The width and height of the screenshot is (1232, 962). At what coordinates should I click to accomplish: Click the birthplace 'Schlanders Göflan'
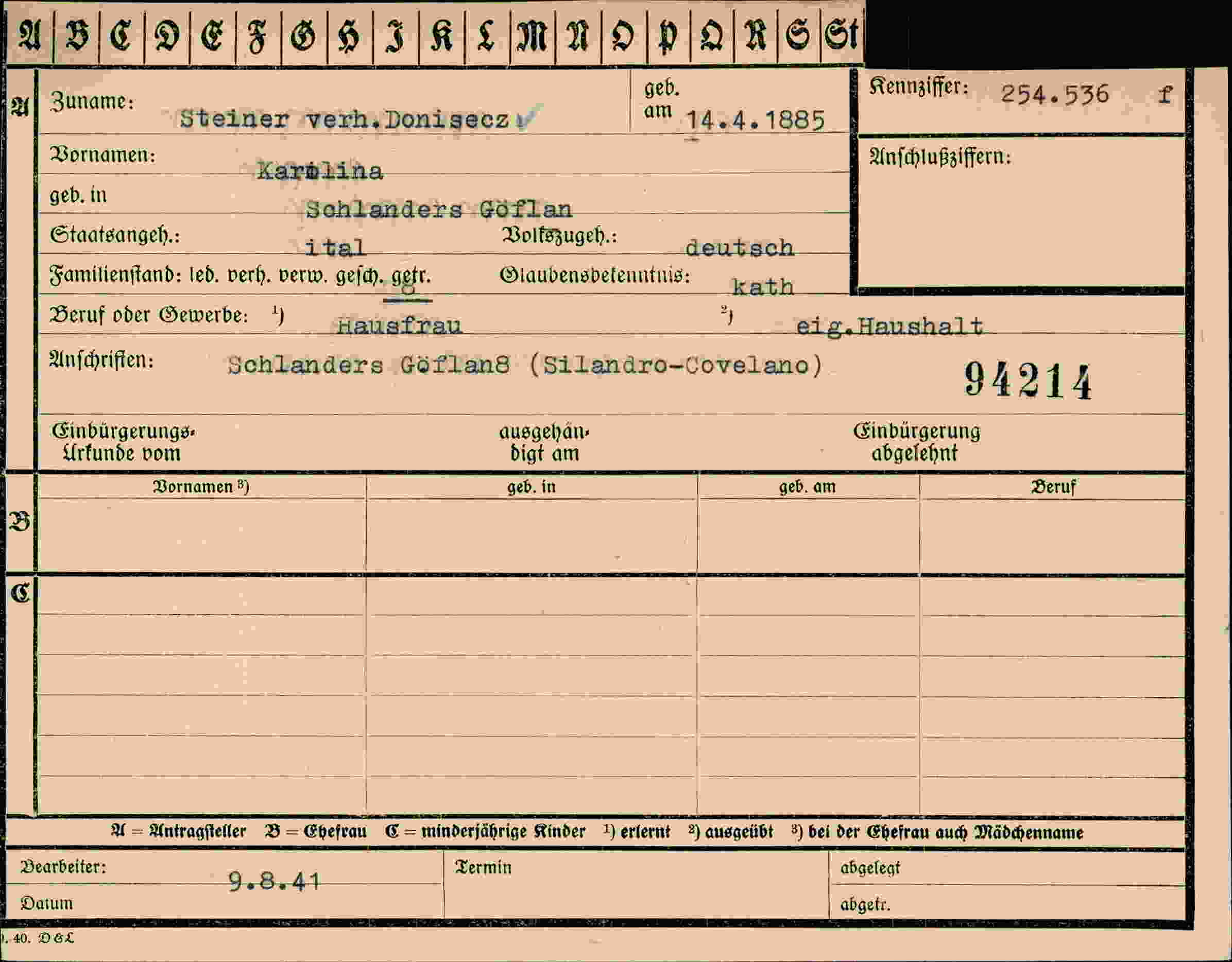438,210
